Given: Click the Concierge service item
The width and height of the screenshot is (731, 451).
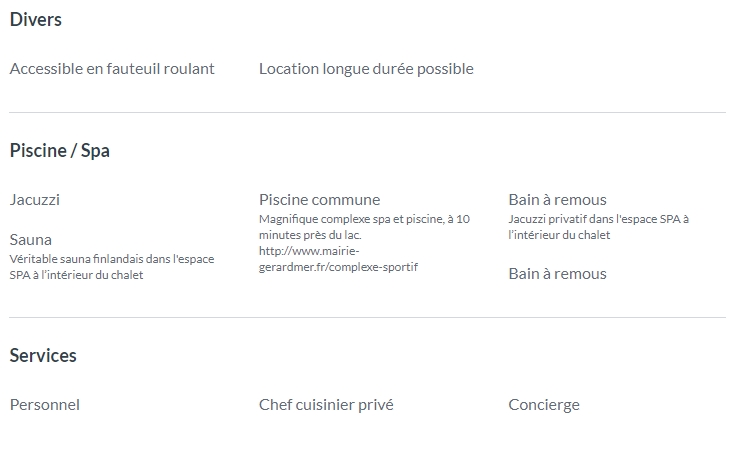Looking at the screenshot, I should 544,405.
